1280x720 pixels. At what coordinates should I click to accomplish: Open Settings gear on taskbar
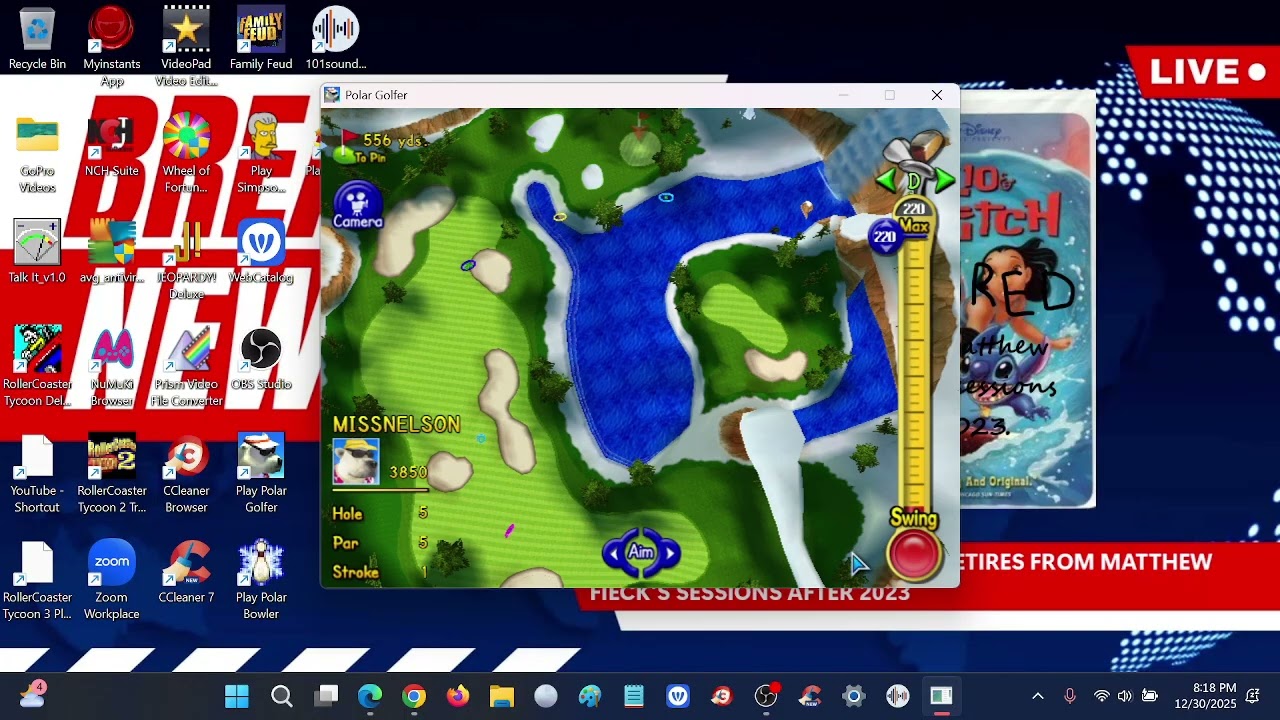853,696
